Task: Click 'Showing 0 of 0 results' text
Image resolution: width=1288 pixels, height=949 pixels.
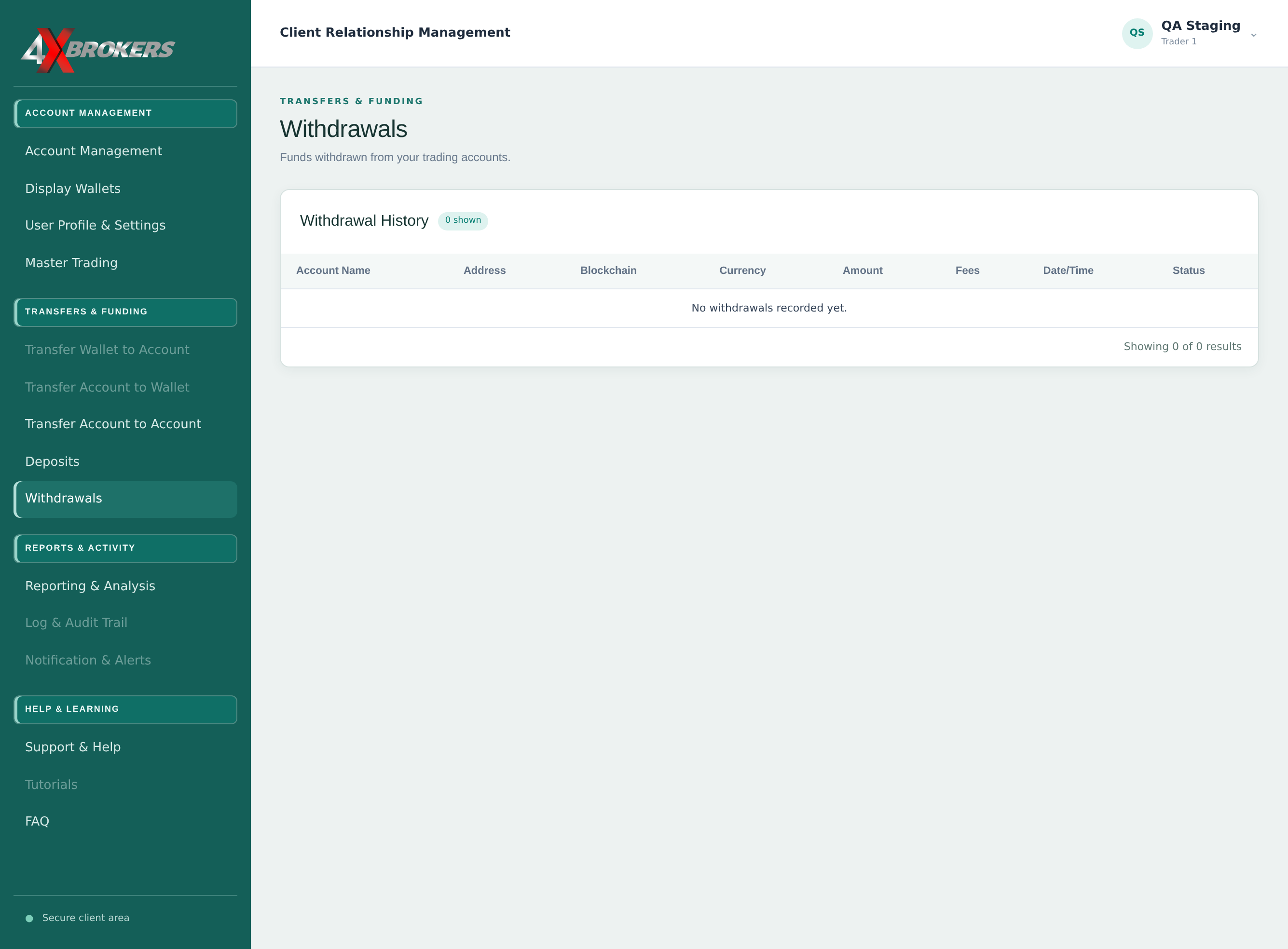Action: 1182,346
